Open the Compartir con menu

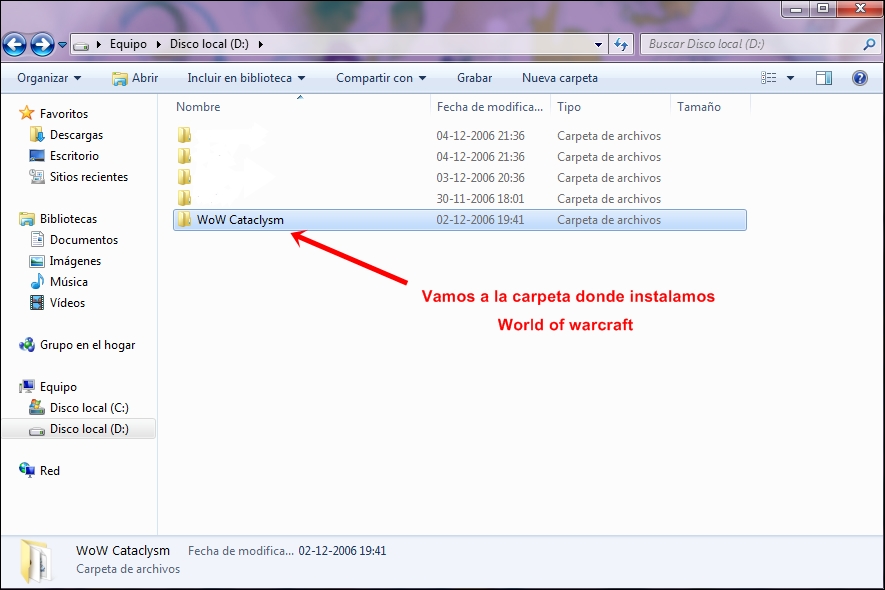(381, 78)
